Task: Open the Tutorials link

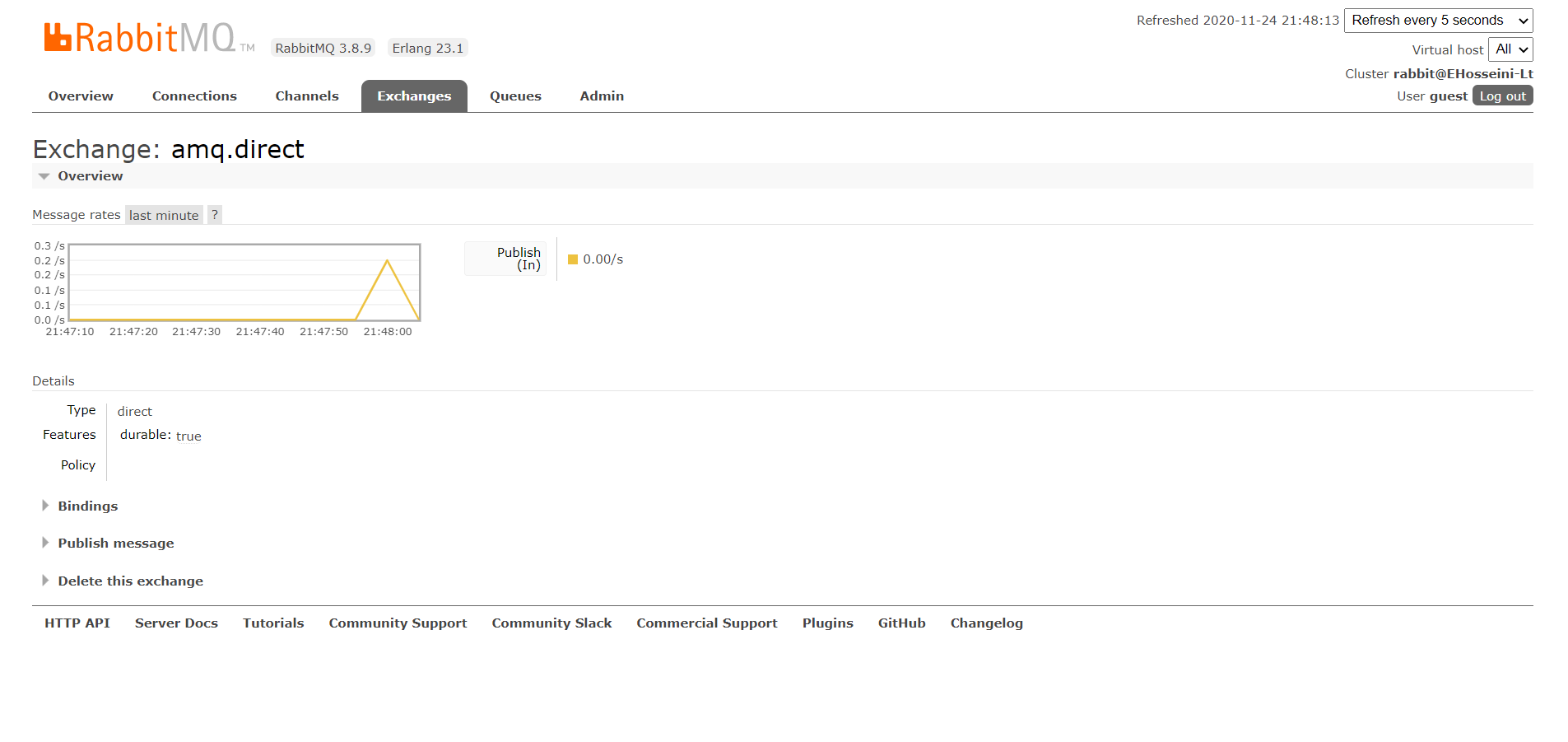Action: tap(273, 623)
